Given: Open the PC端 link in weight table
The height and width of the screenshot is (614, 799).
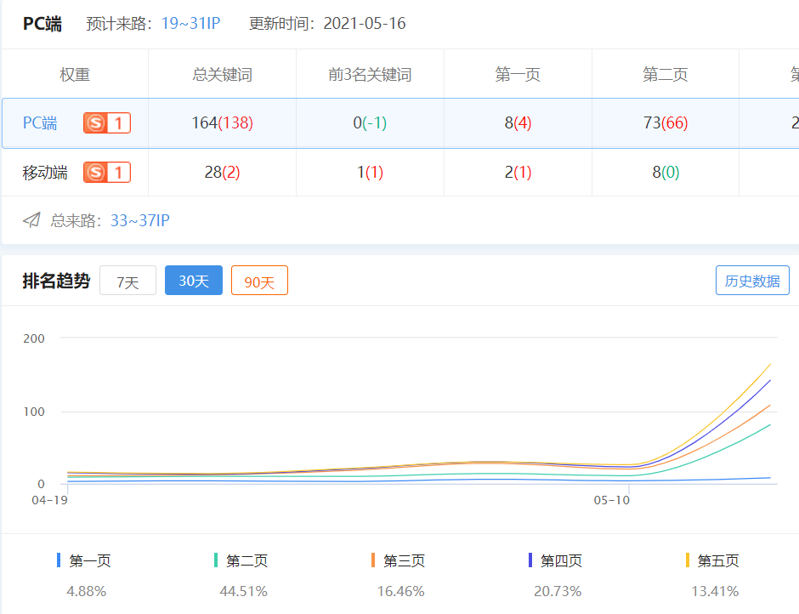Looking at the screenshot, I should coord(40,123).
